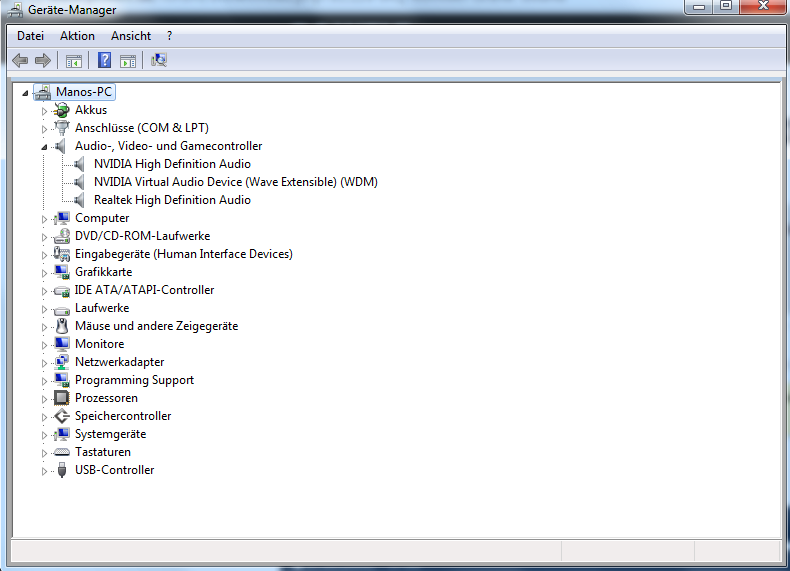The image size is (790, 571).
Task: Expand the Anschlüsse (COM & LPT) category
Action: point(44,129)
